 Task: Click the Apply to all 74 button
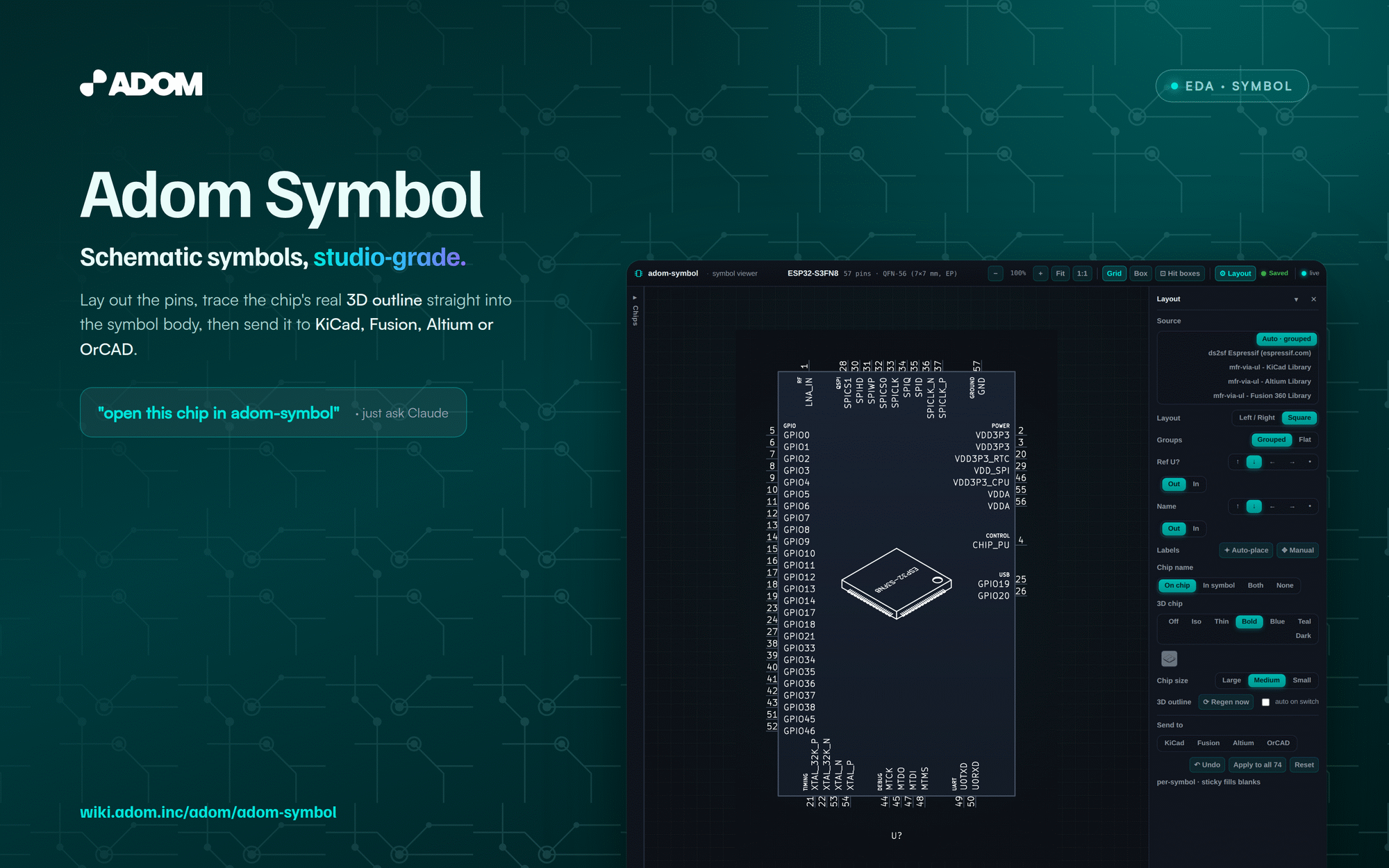[1257, 765]
